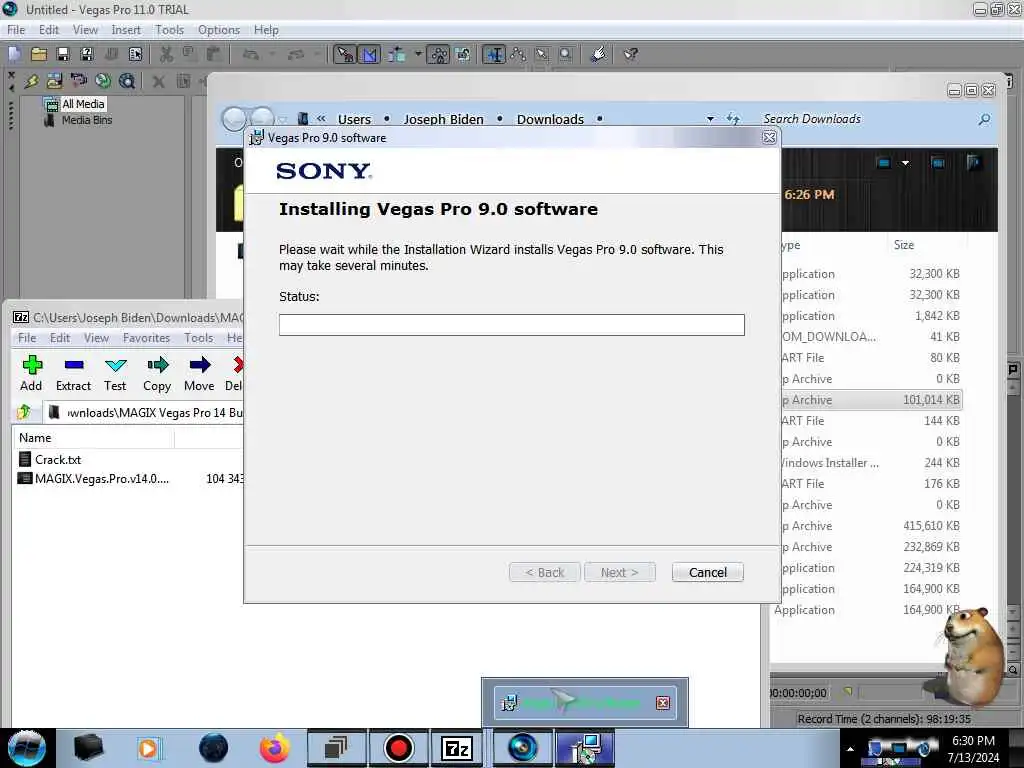Screen dimensions: 1024x768
Task: Click Import Media lightning icon in Project Media
Action: (31, 81)
